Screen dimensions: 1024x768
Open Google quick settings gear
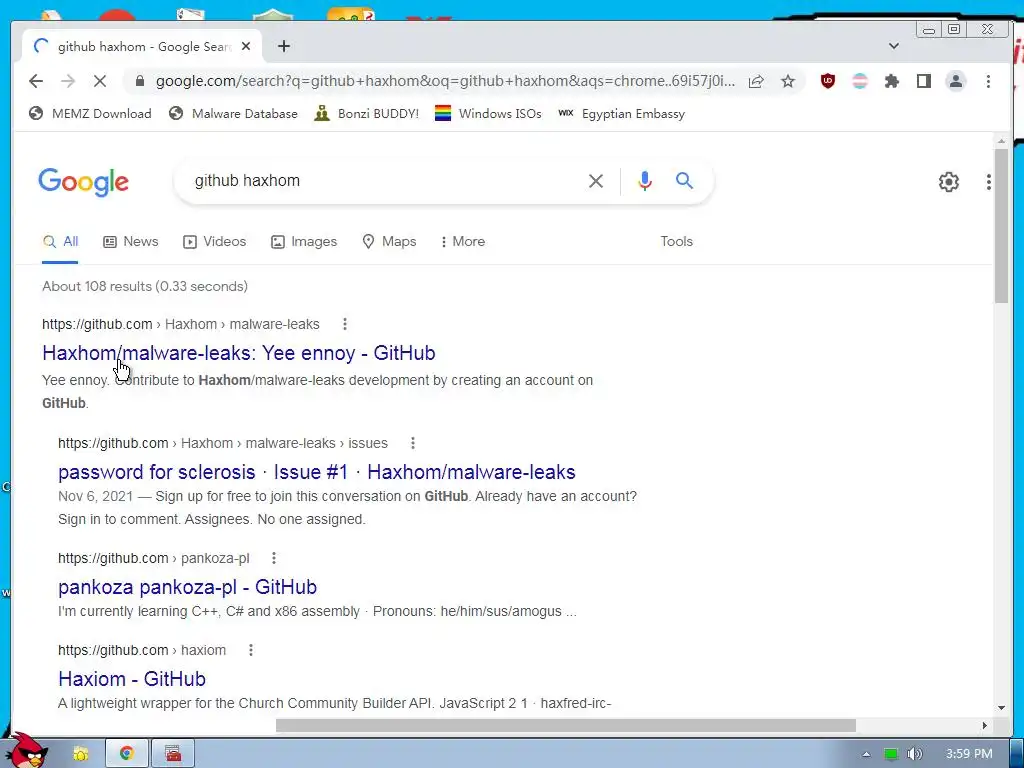point(948,182)
